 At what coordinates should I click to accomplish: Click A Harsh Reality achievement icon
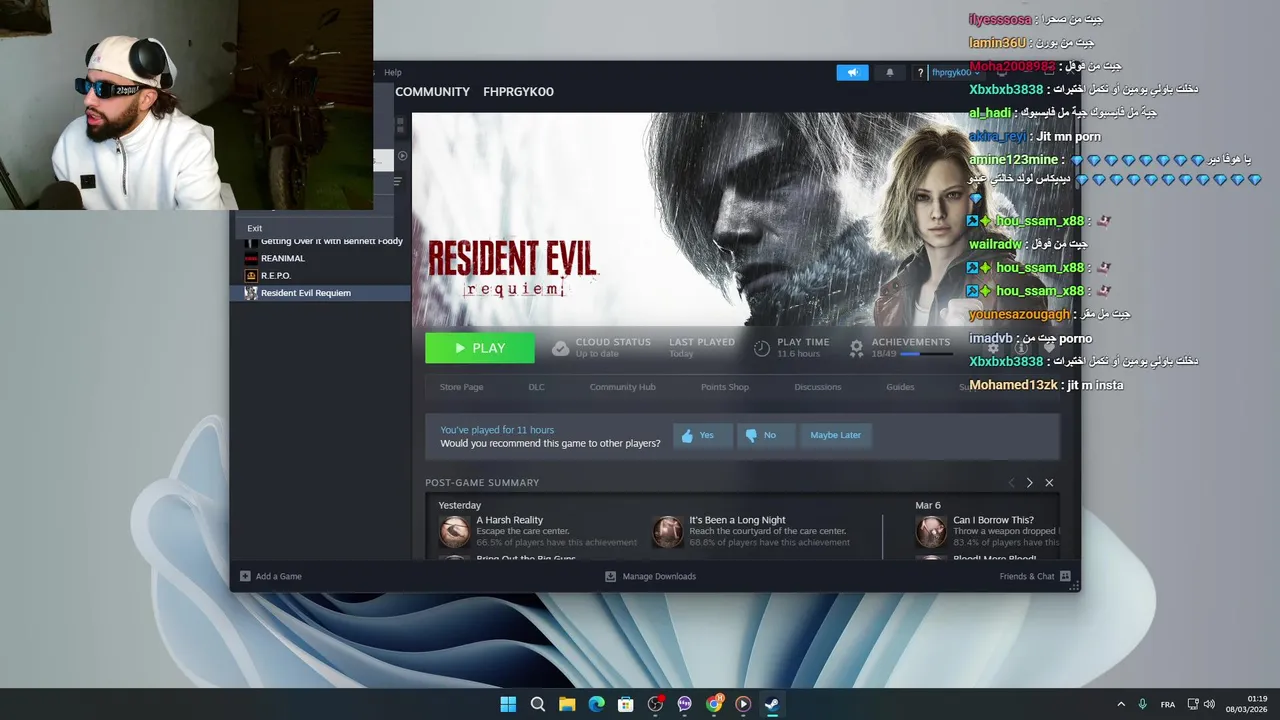[x=455, y=532]
